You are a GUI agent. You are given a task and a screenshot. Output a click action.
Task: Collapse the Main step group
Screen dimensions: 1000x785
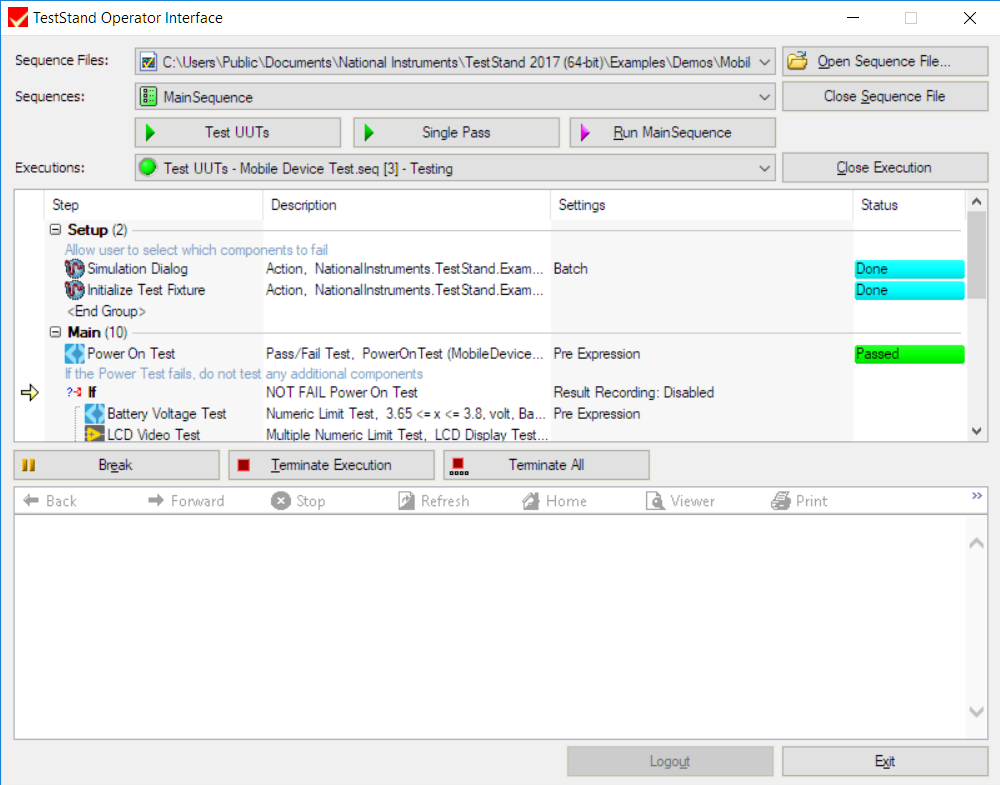click(56, 332)
